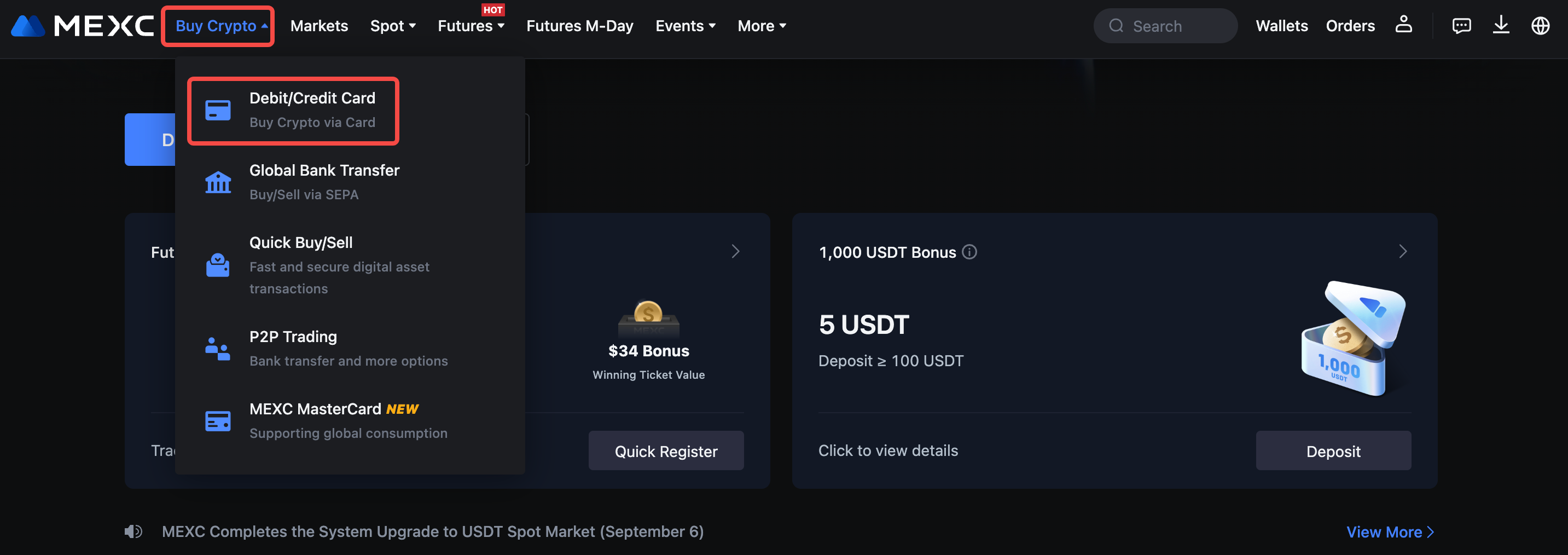Expand the Spot dropdown menu
1568x555 pixels.
393,26
